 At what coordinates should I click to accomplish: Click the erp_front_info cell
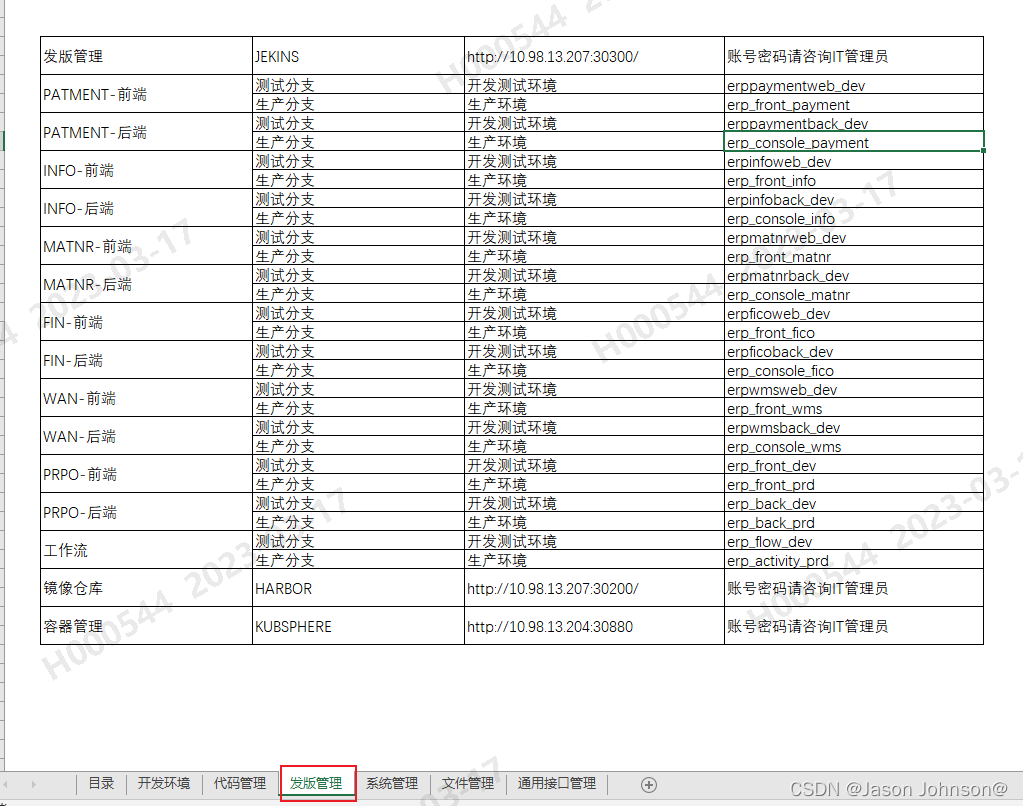[x=854, y=179]
